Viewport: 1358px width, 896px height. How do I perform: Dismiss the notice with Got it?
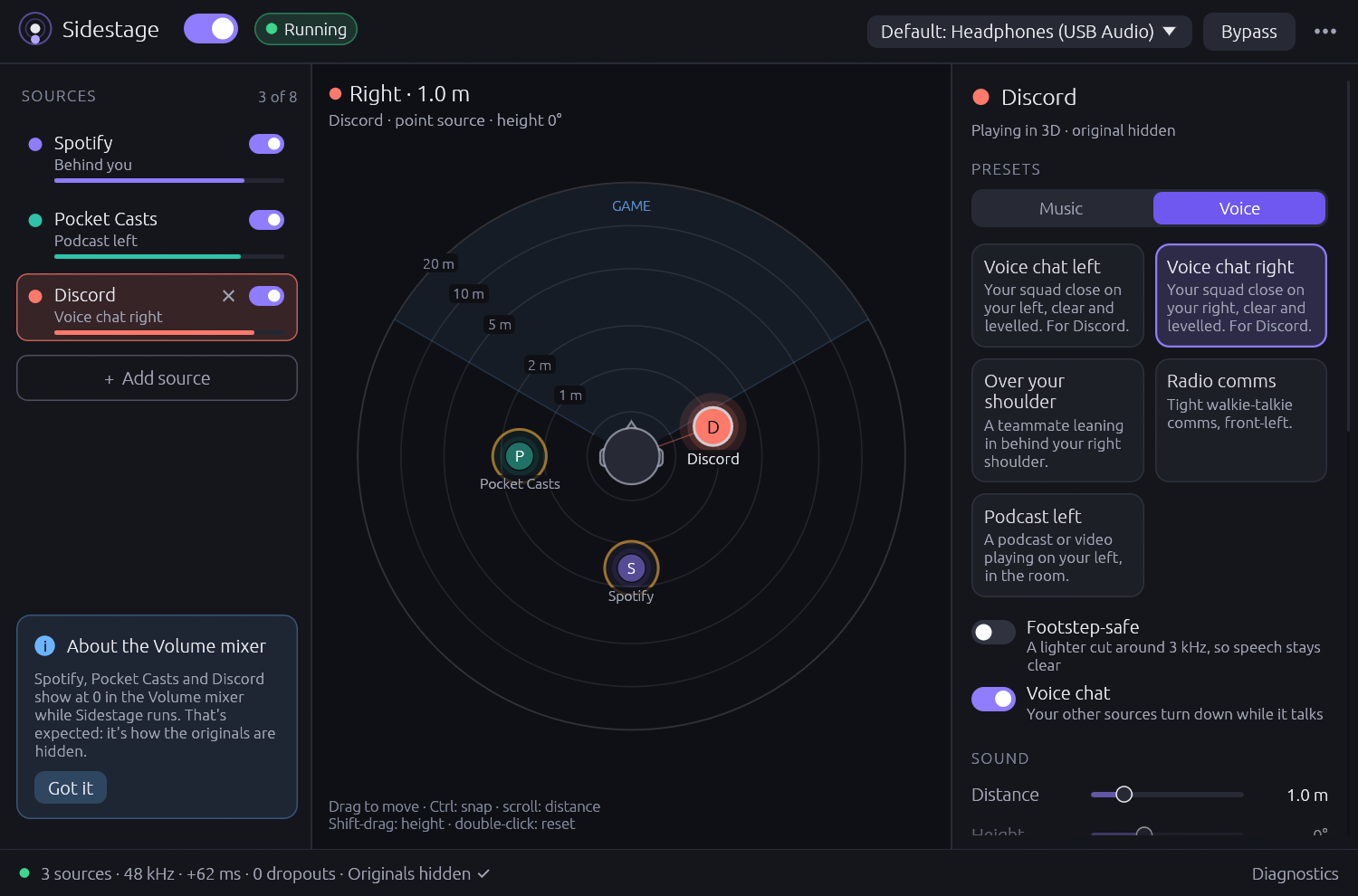pos(71,788)
